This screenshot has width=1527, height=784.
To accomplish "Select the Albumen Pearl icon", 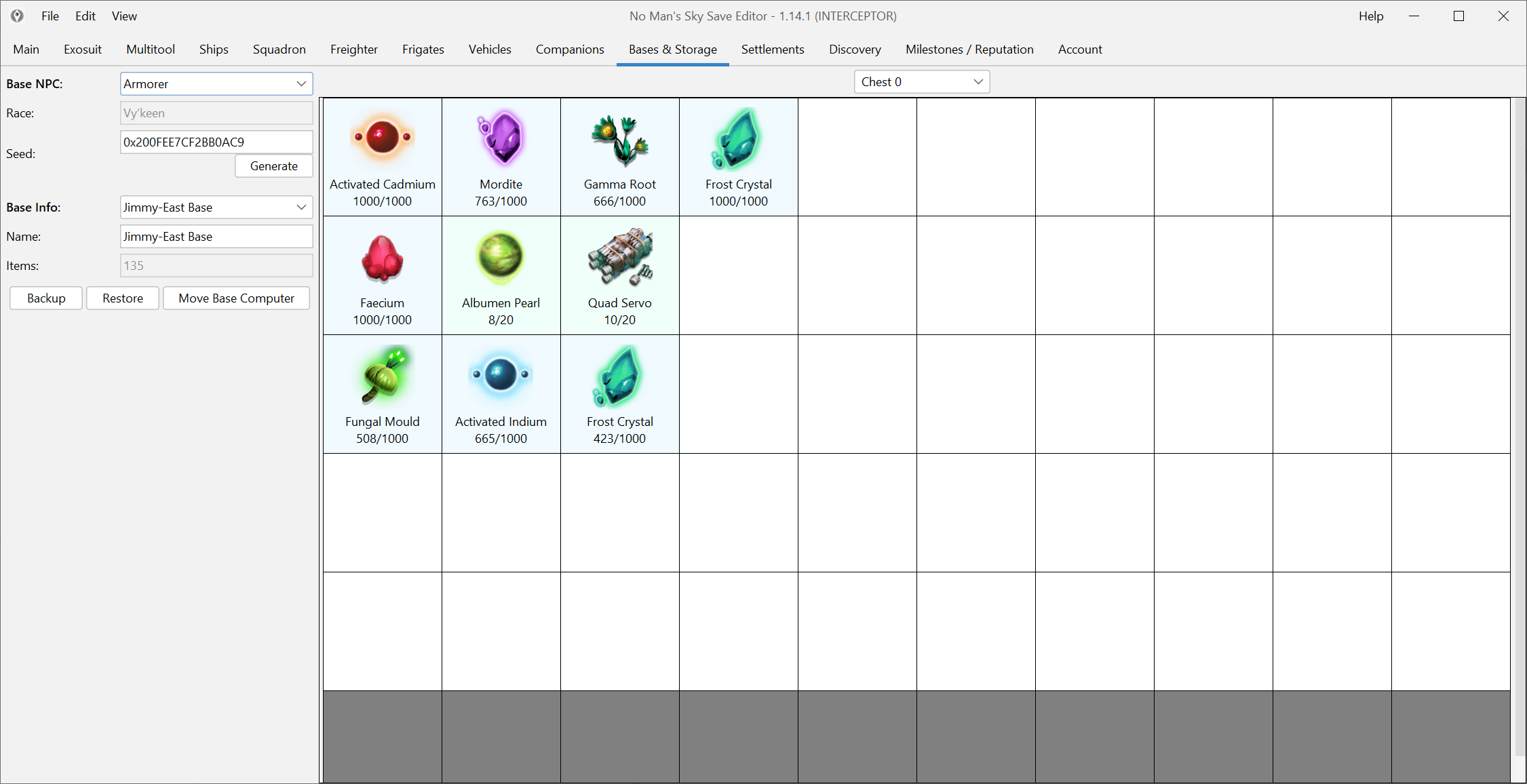I will 501,257.
